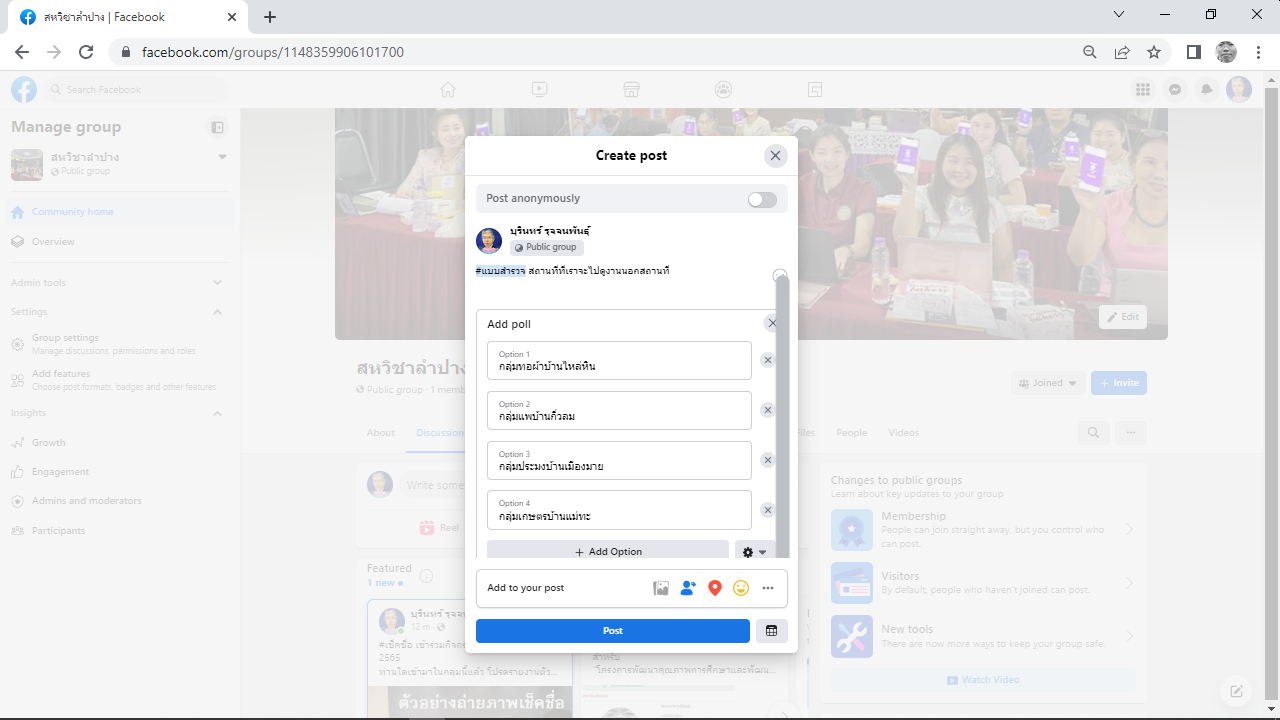The width and height of the screenshot is (1280, 720).
Task: Open the notifications bell
Action: (x=1207, y=90)
